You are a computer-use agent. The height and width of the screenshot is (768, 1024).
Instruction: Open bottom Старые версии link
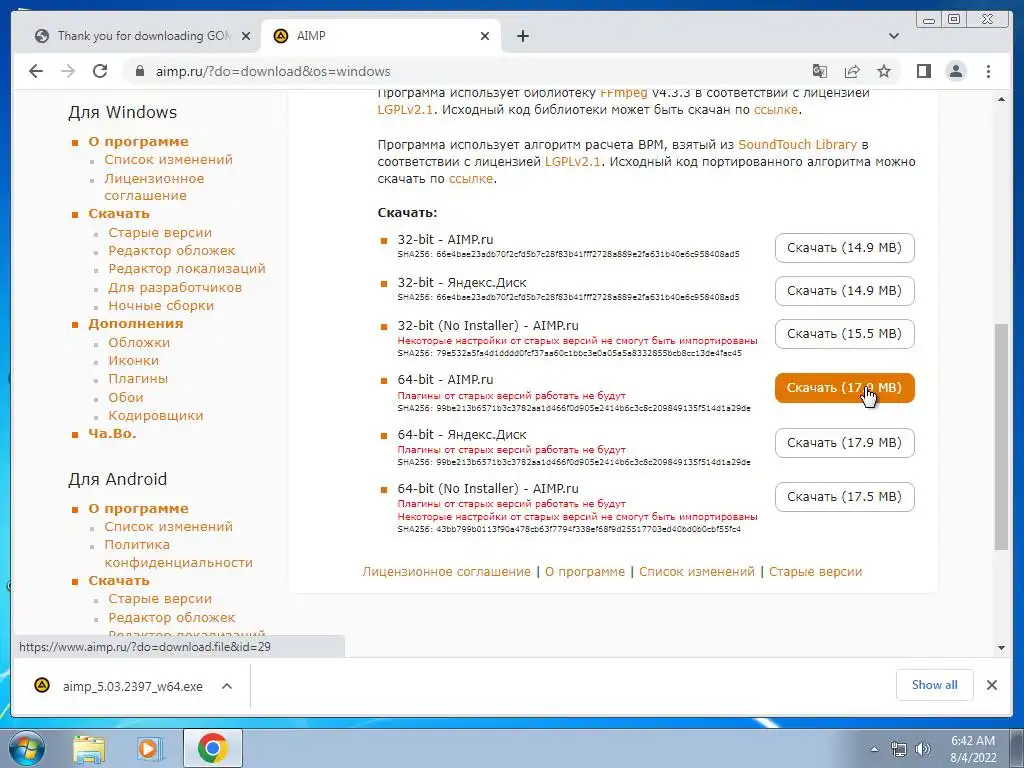(x=815, y=571)
